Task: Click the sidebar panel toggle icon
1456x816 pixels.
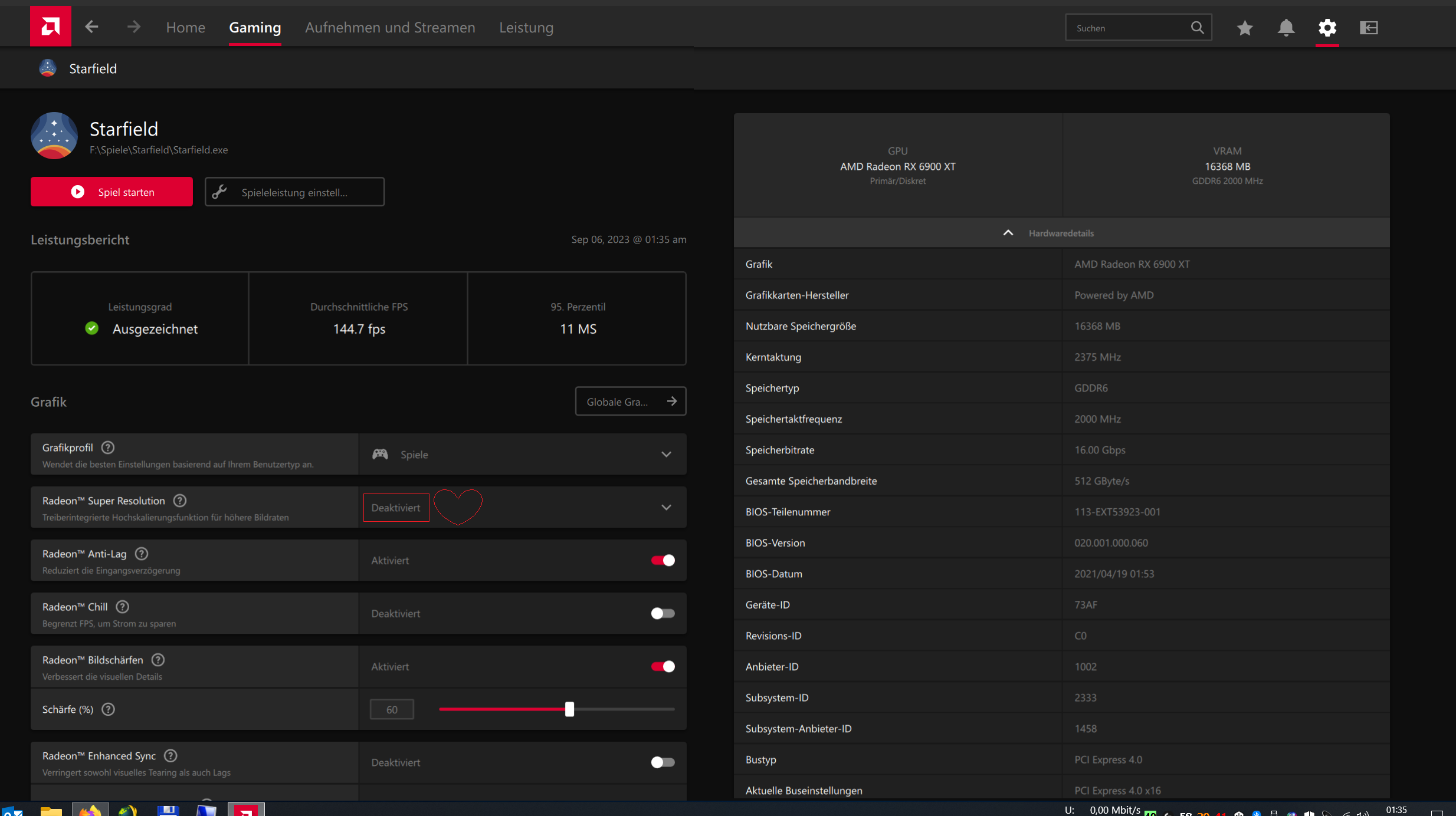Action: point(1369,28)
